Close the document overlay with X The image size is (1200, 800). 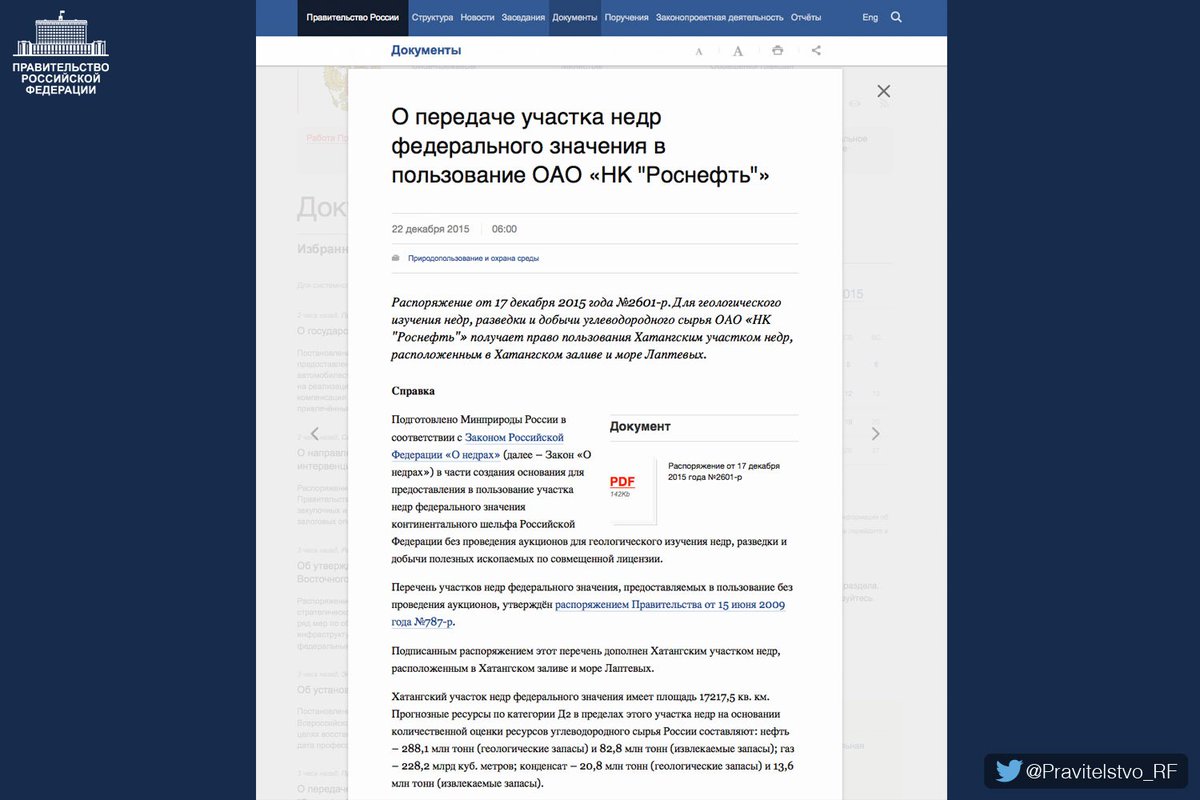pos(883,91)
